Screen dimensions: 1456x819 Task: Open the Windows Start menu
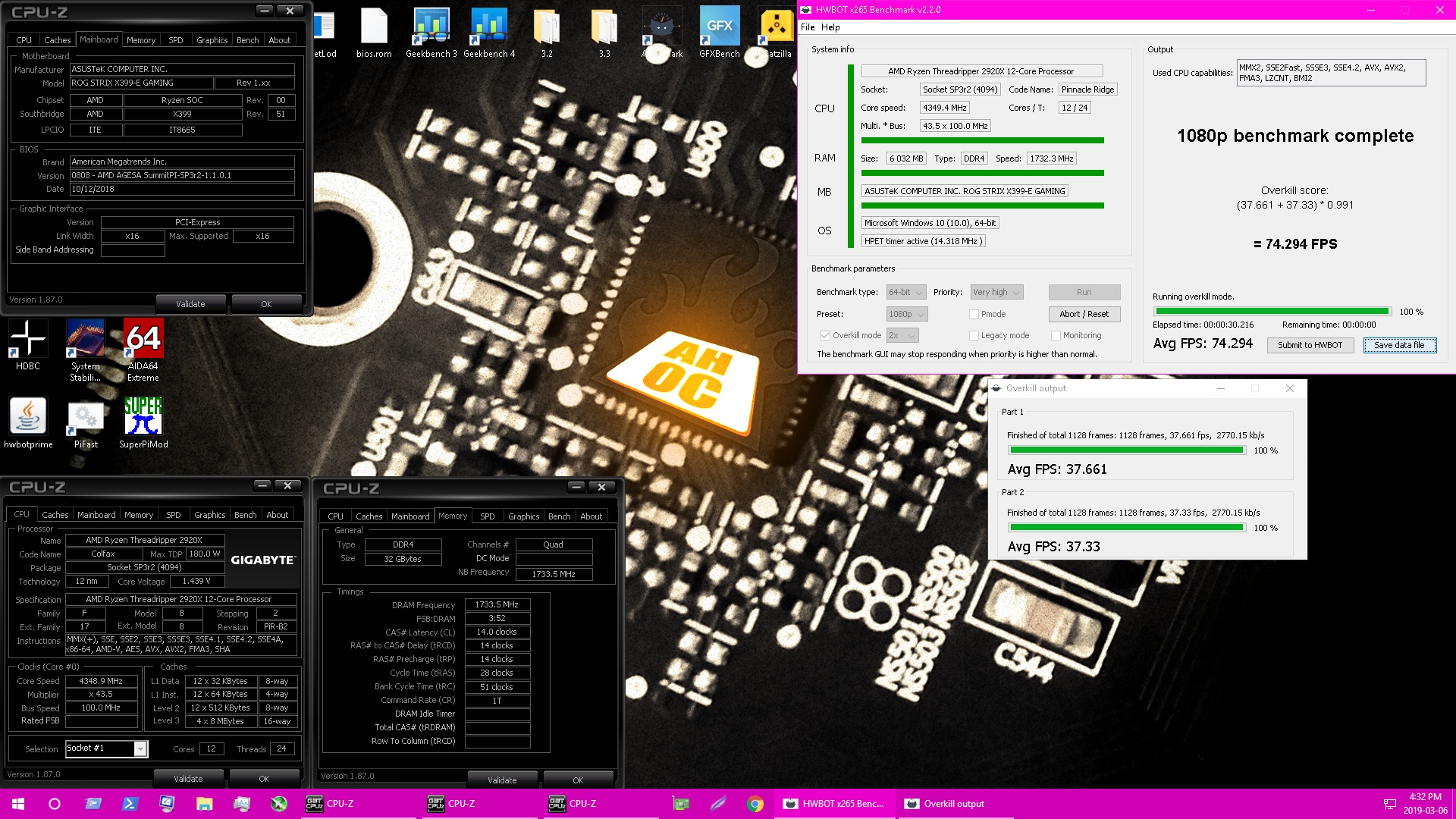pos(18,804)
